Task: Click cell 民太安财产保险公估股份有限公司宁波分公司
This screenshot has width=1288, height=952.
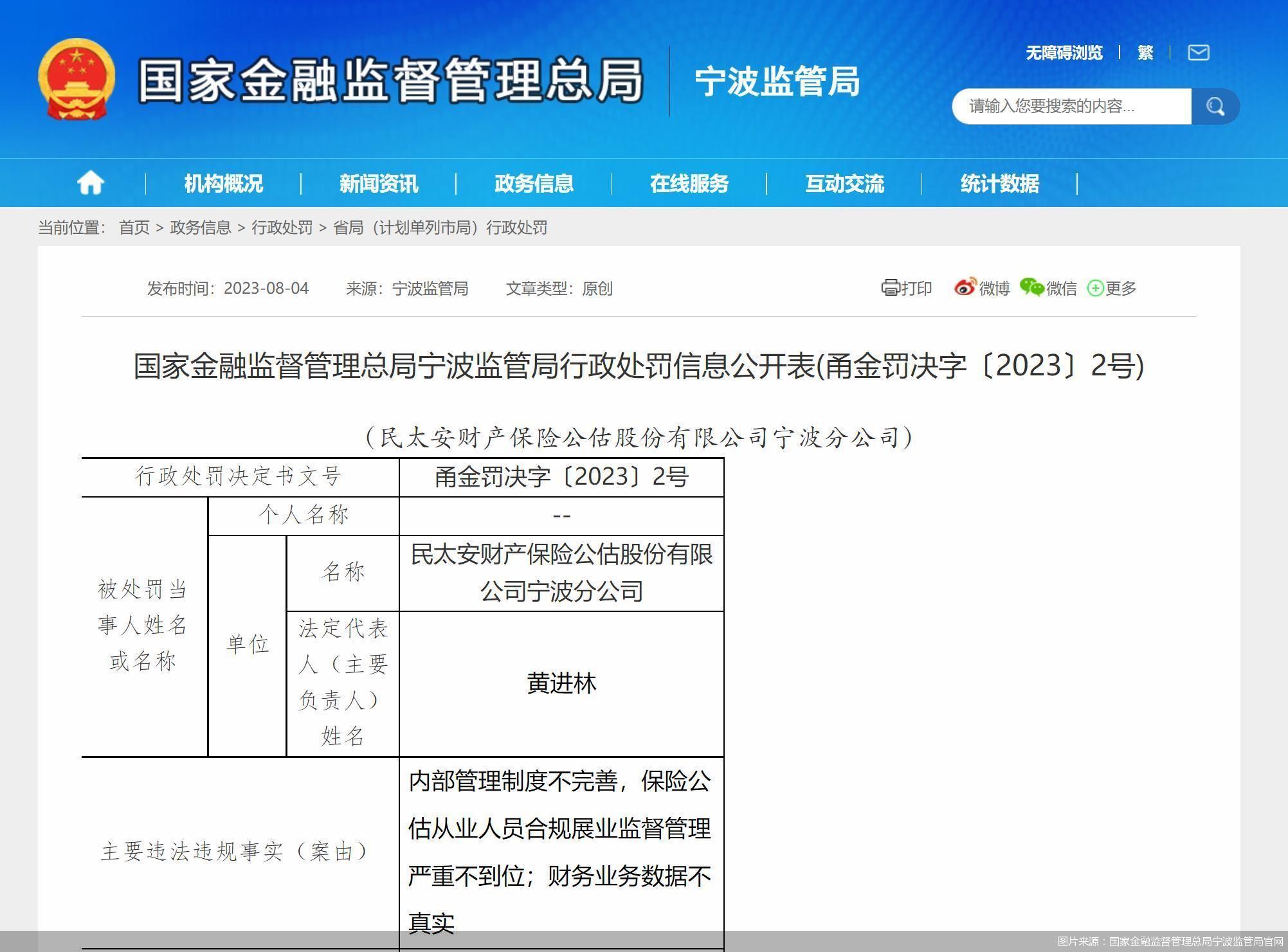Action: [561, 573]
